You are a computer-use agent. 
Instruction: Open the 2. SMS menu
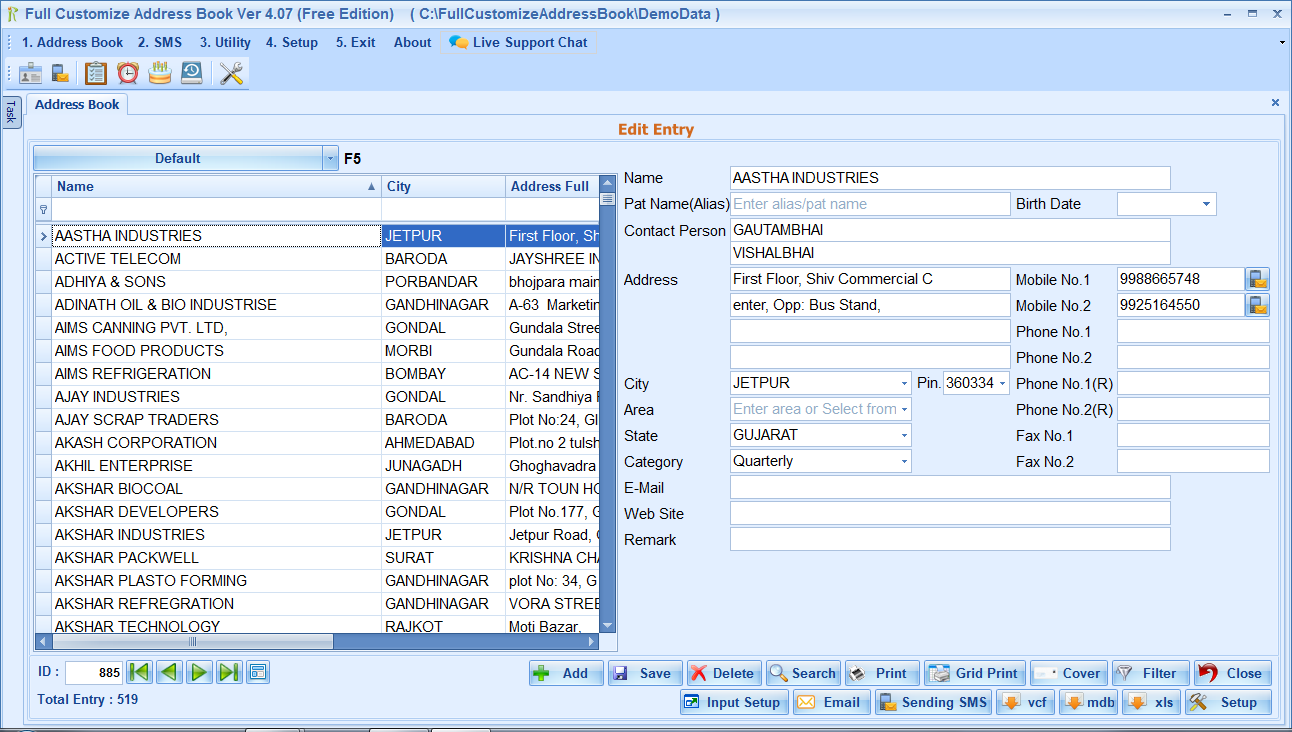pos(160,42)
